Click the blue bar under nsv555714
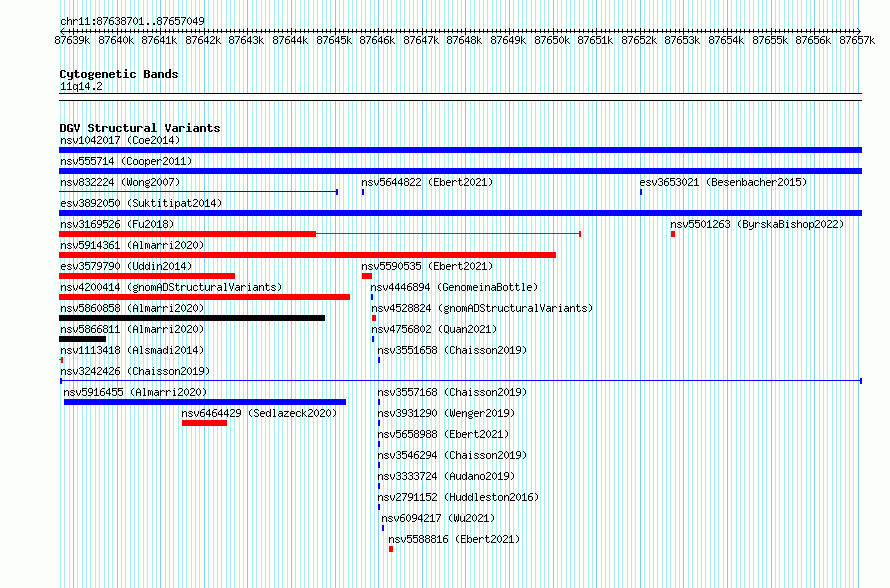Screen dimensions: 890x588 pos(460,171)
